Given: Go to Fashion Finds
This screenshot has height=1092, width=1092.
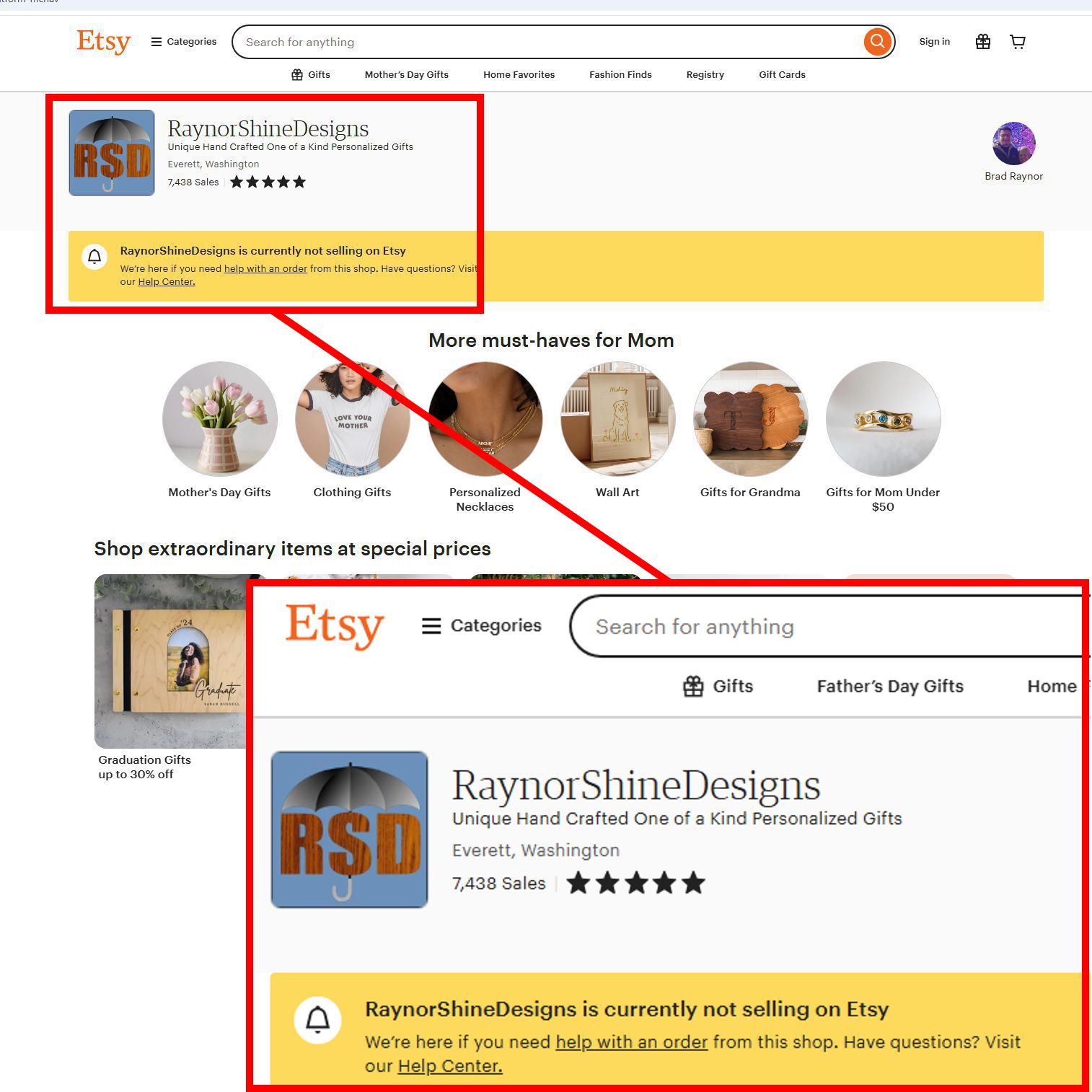Looking at the screenshot, I should pyautogui.click(x=620, y=75).
